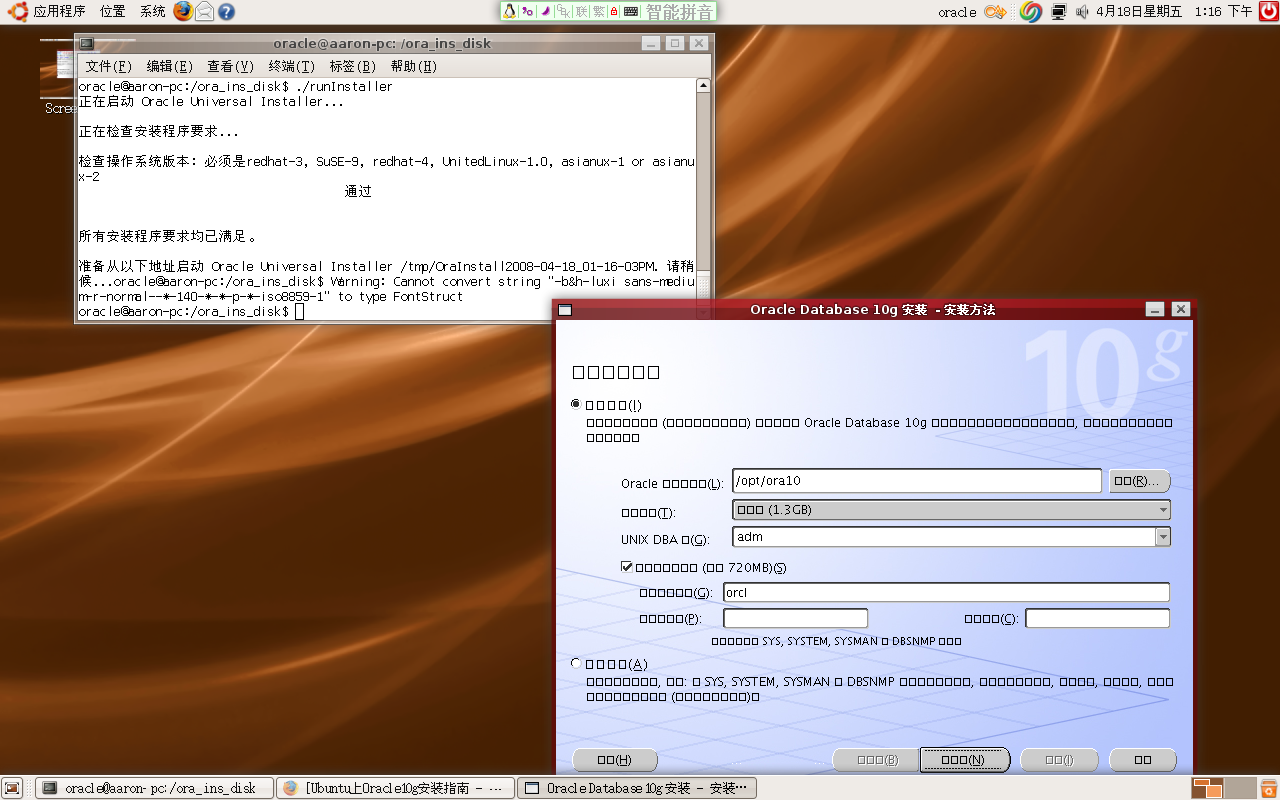The image size is (1280, 800).
Task: Click the oracle user switcher in panel
Action: 957,12
